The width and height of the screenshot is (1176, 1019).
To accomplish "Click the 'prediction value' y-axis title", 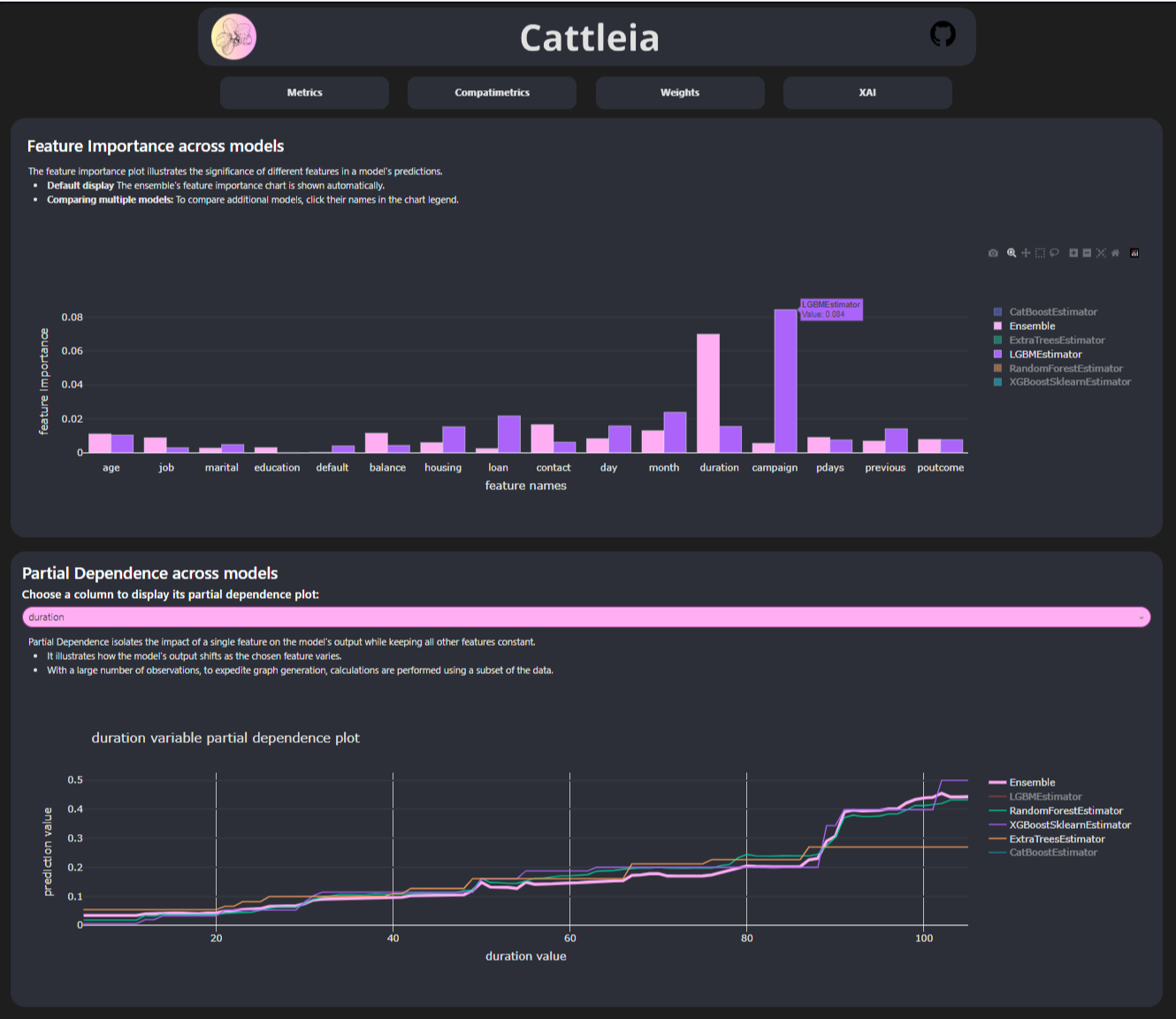I will [48, 851].
